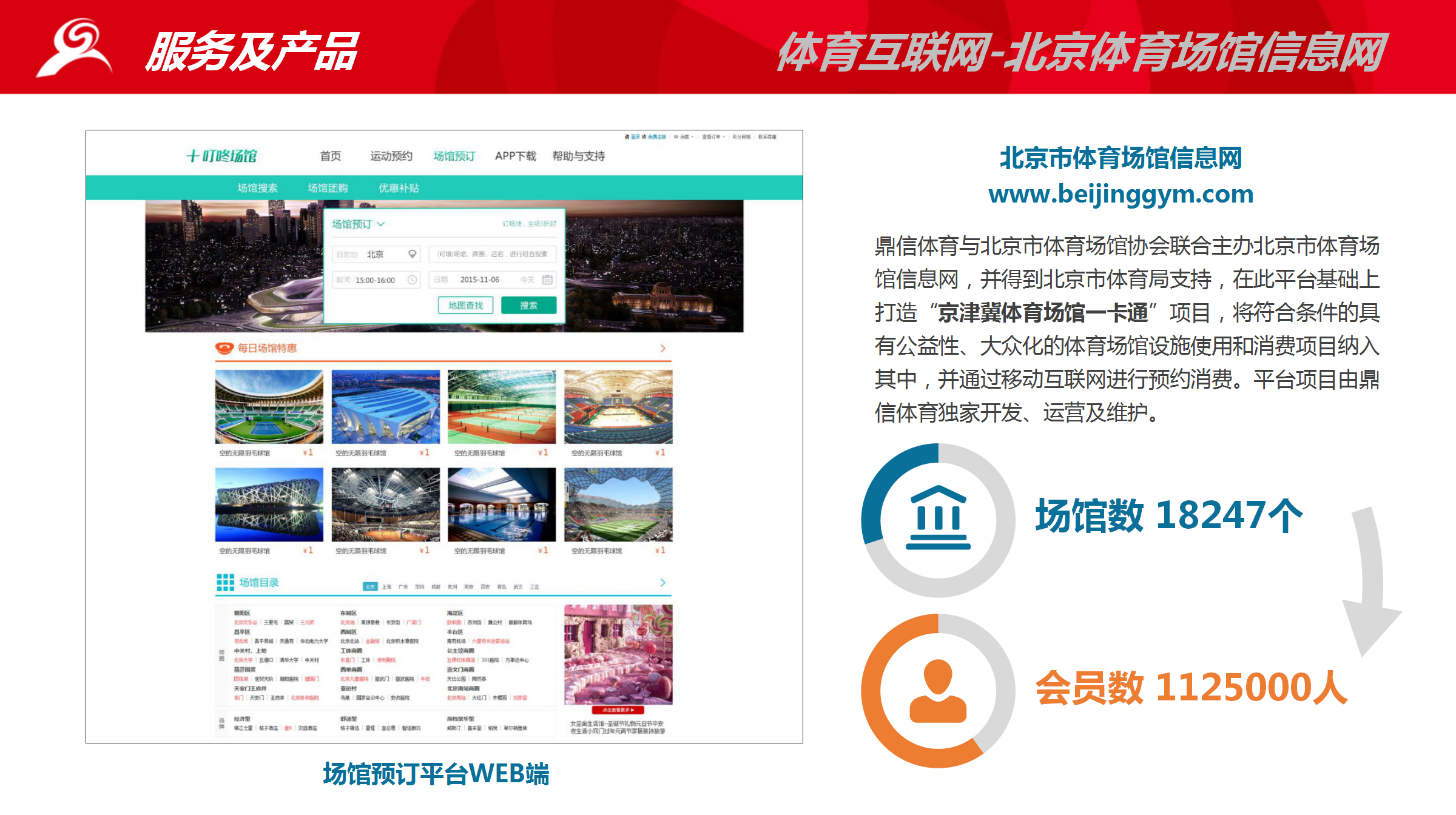Click the 服务及产品 slide title
This screenshot has width=1456, height=815.
pyautogui.click(x=252, y=52)
